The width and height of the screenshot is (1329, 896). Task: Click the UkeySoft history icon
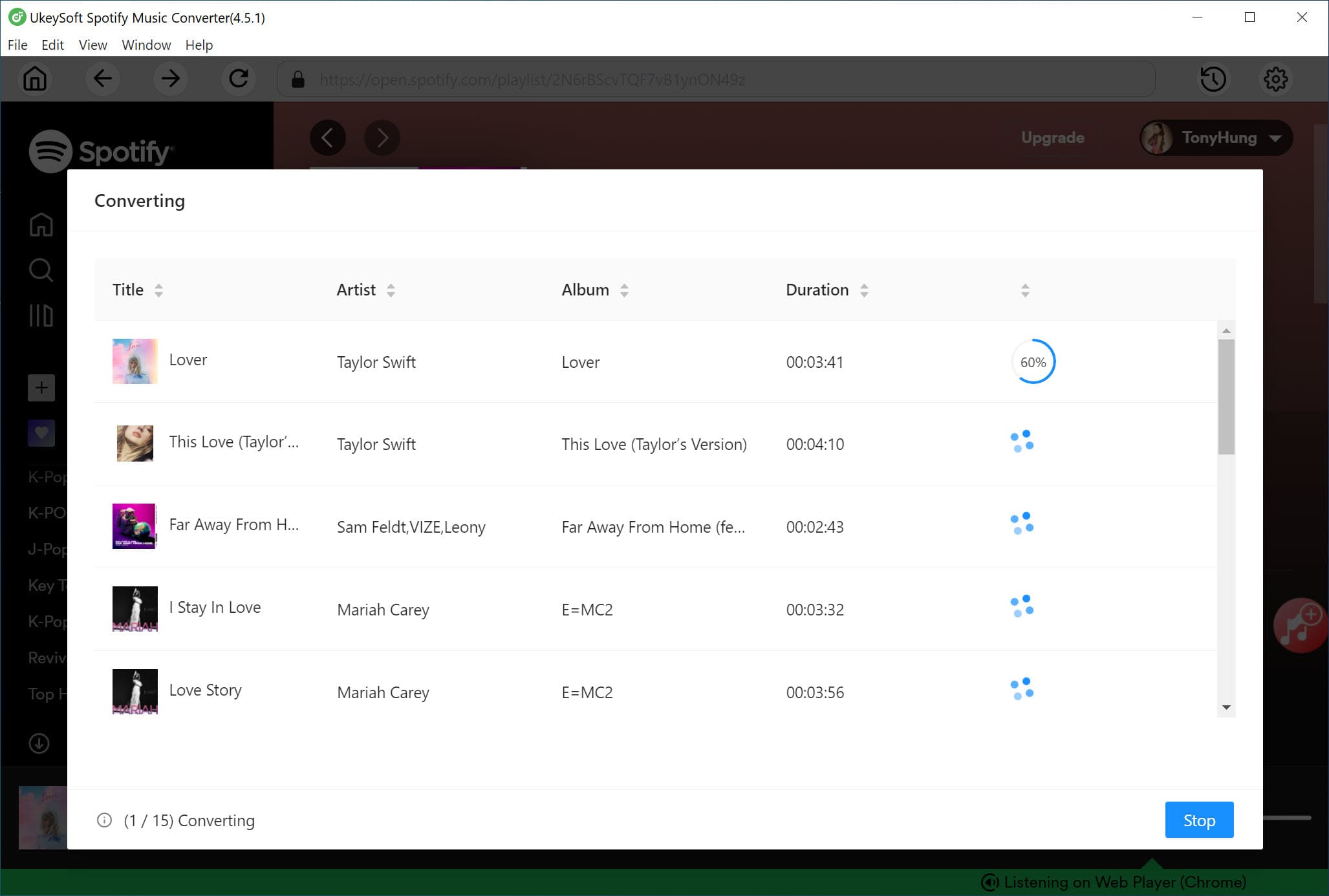point(1213,79)
